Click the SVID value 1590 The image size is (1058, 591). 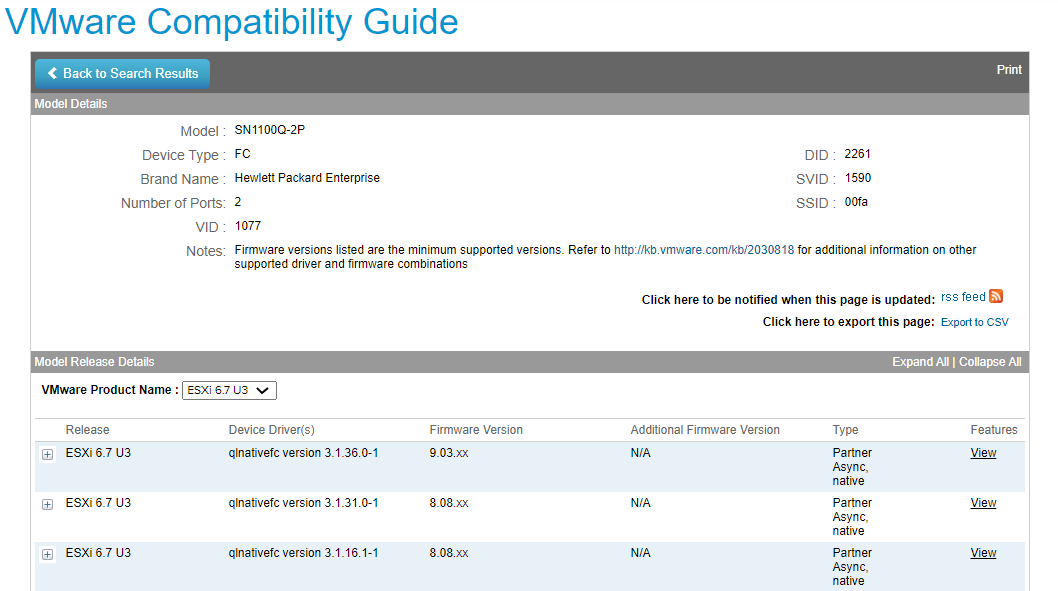pyautogui.click(x=858, y=178)
